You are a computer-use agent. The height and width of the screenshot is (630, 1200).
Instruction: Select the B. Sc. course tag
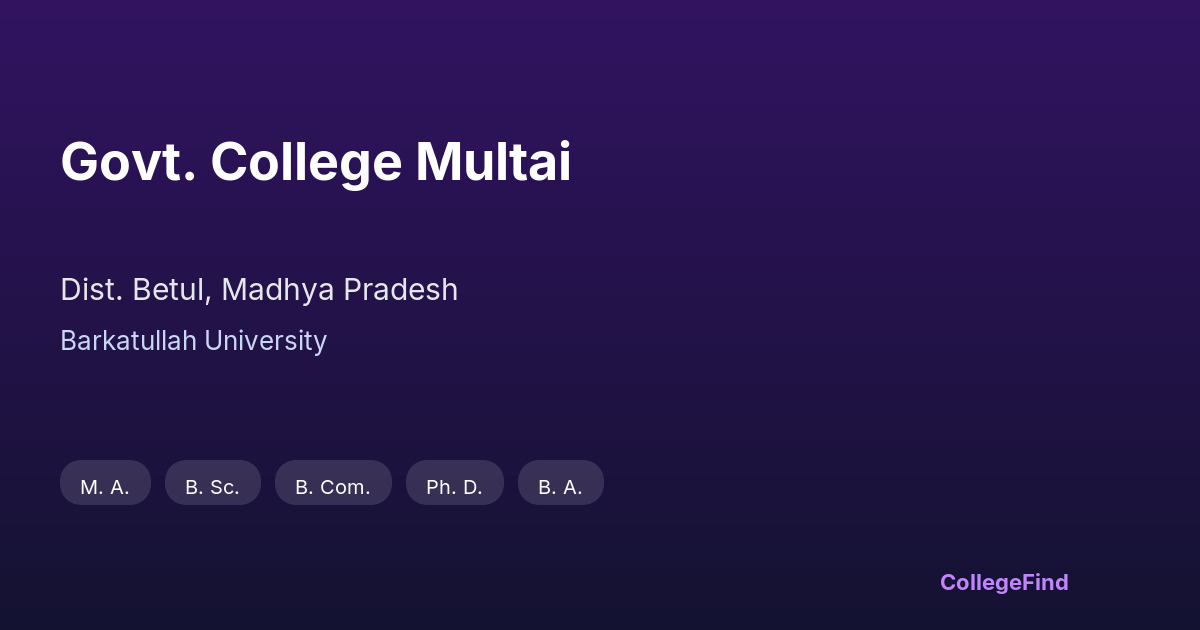click(x=212, y=483)
